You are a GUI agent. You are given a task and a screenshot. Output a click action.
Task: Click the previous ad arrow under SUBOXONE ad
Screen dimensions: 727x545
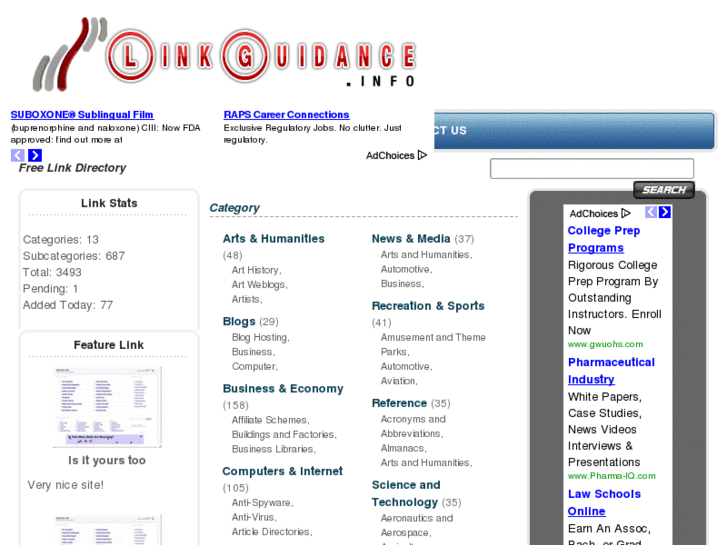(18, 155)
